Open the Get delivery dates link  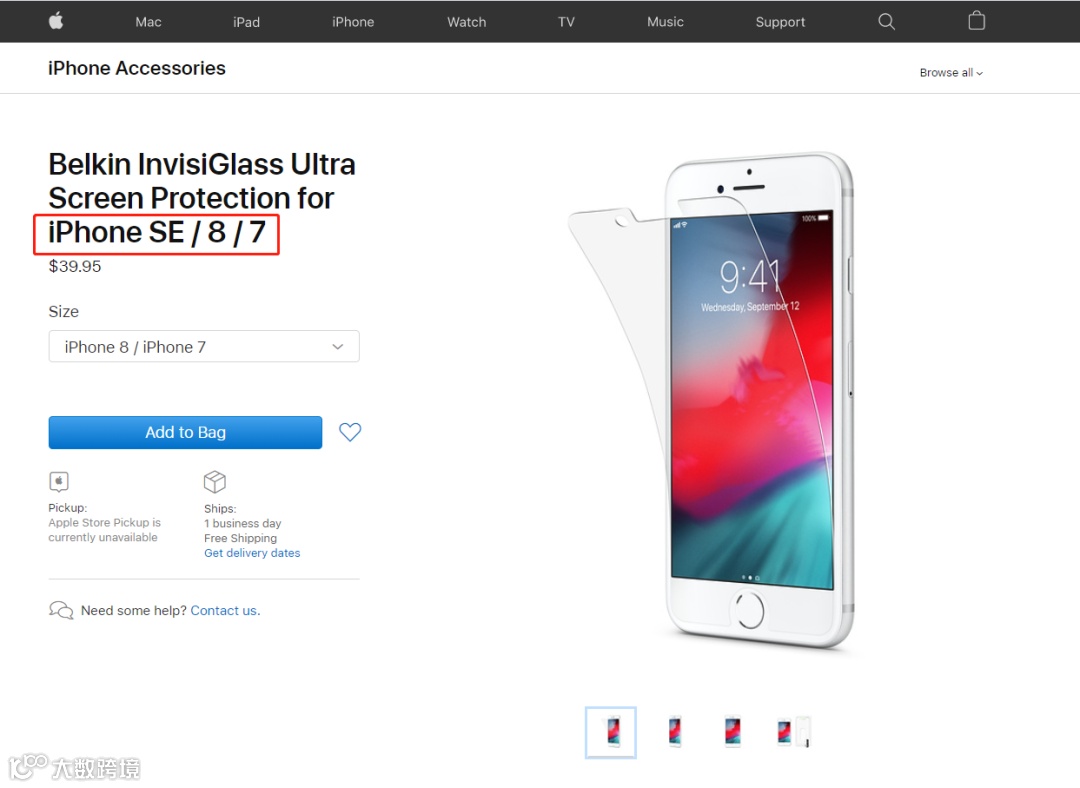click(252, 553)
